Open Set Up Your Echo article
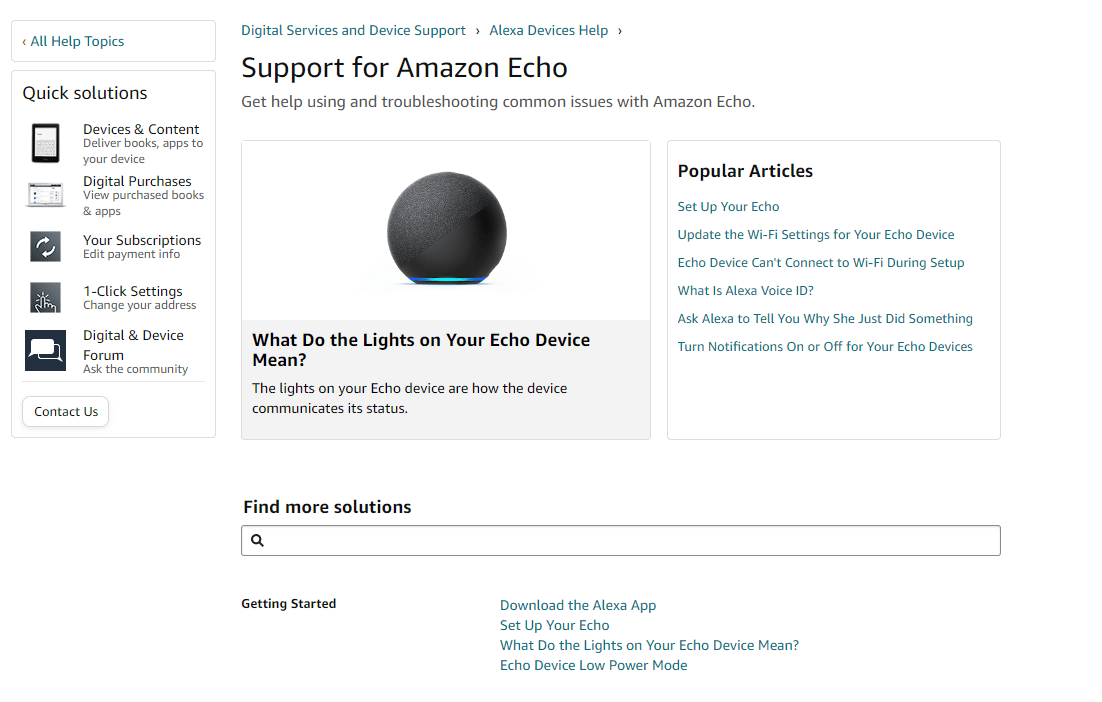This screenshot has width=1102, height=702. click(x=728, y=206)
